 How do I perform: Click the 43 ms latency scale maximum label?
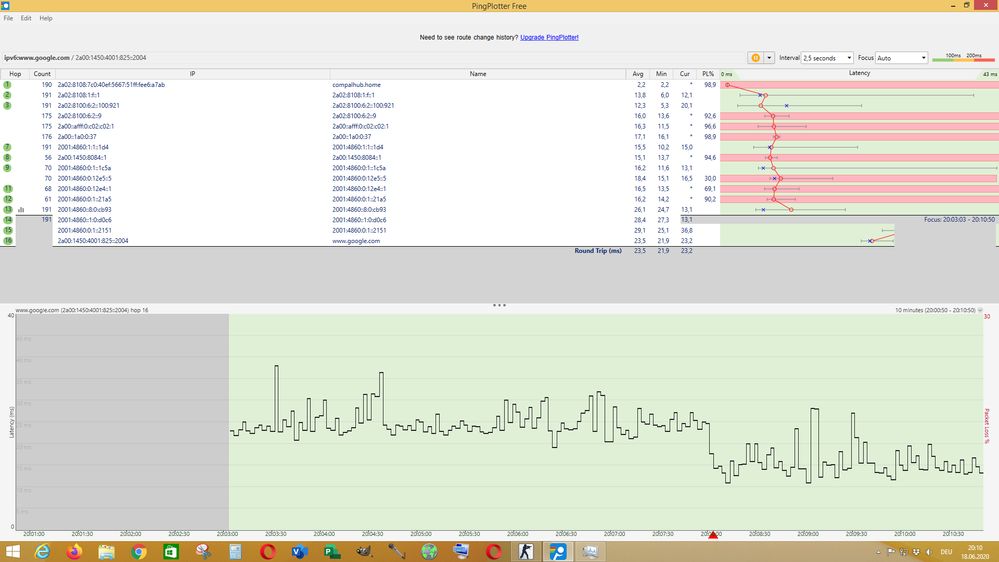pyautogui.click(x=989, y=75)
